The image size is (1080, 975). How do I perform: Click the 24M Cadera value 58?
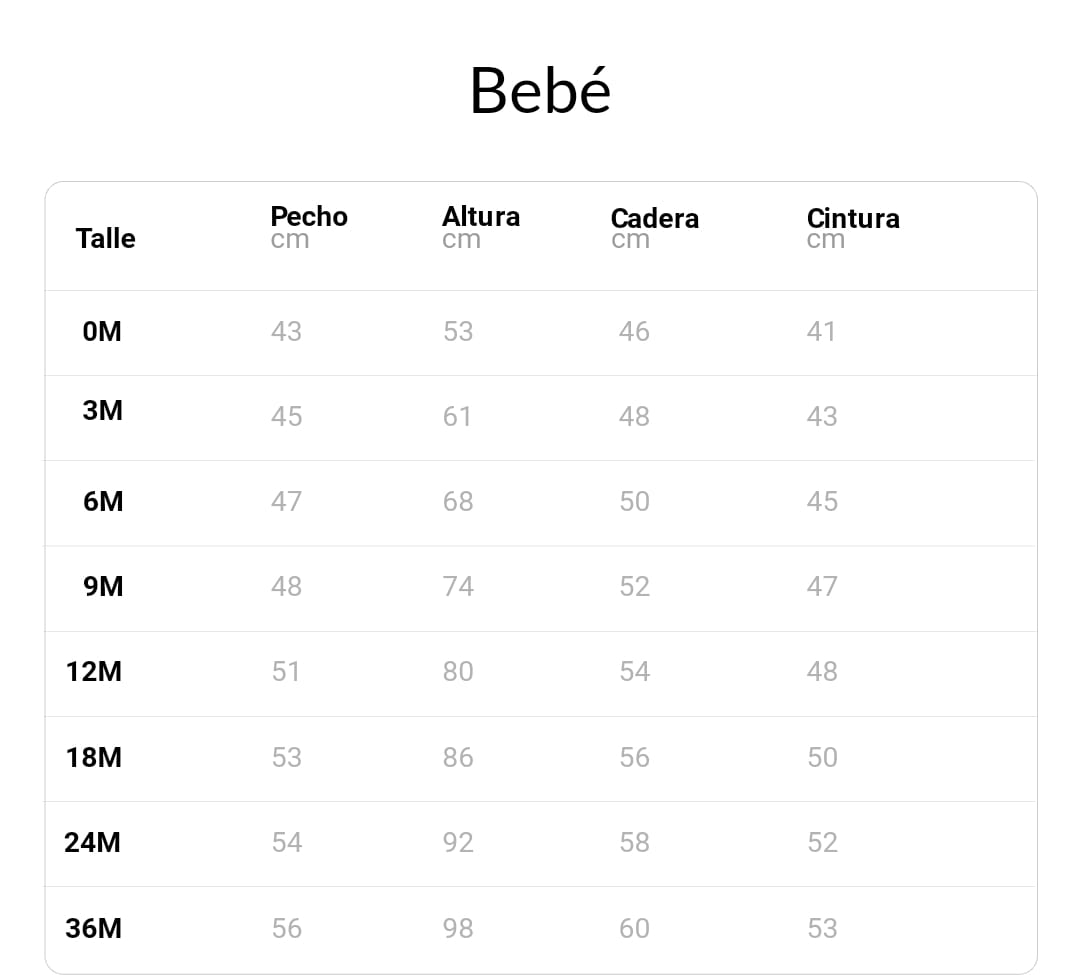click(x=634, y=842)
